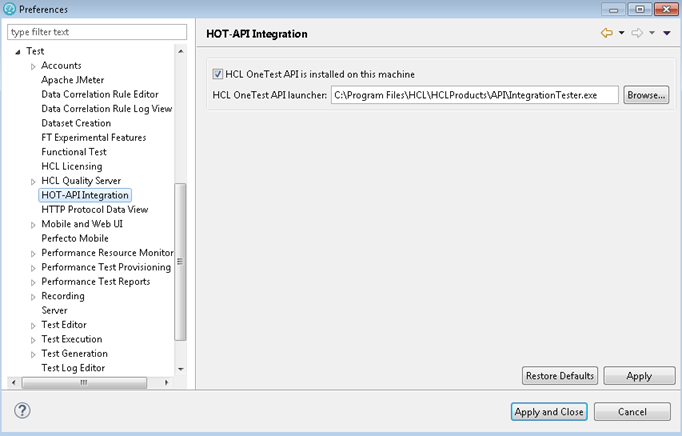Expand the Accounts tree node
Screen dimensions: 682x436
(x=33, y=66)
